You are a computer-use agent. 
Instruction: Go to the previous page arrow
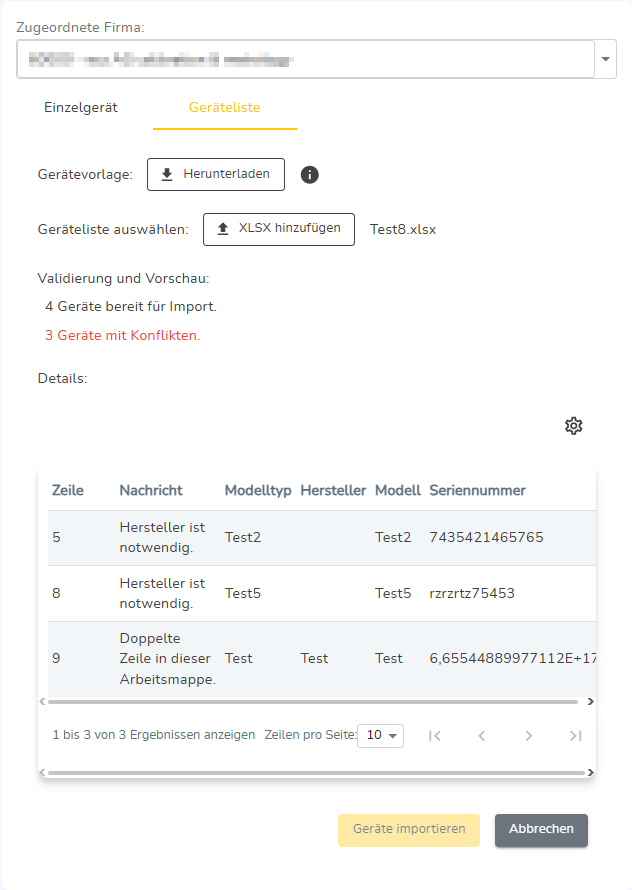pos(482,736)
